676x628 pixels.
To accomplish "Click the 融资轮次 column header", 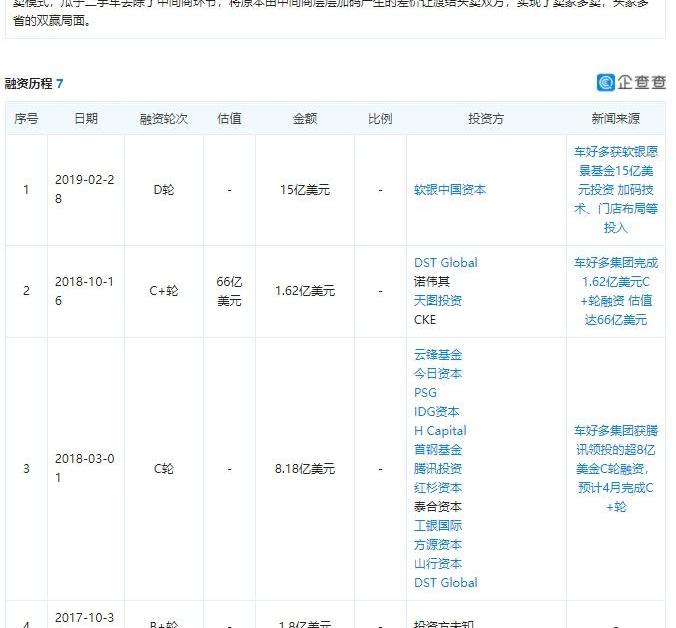I will [164, 119].
